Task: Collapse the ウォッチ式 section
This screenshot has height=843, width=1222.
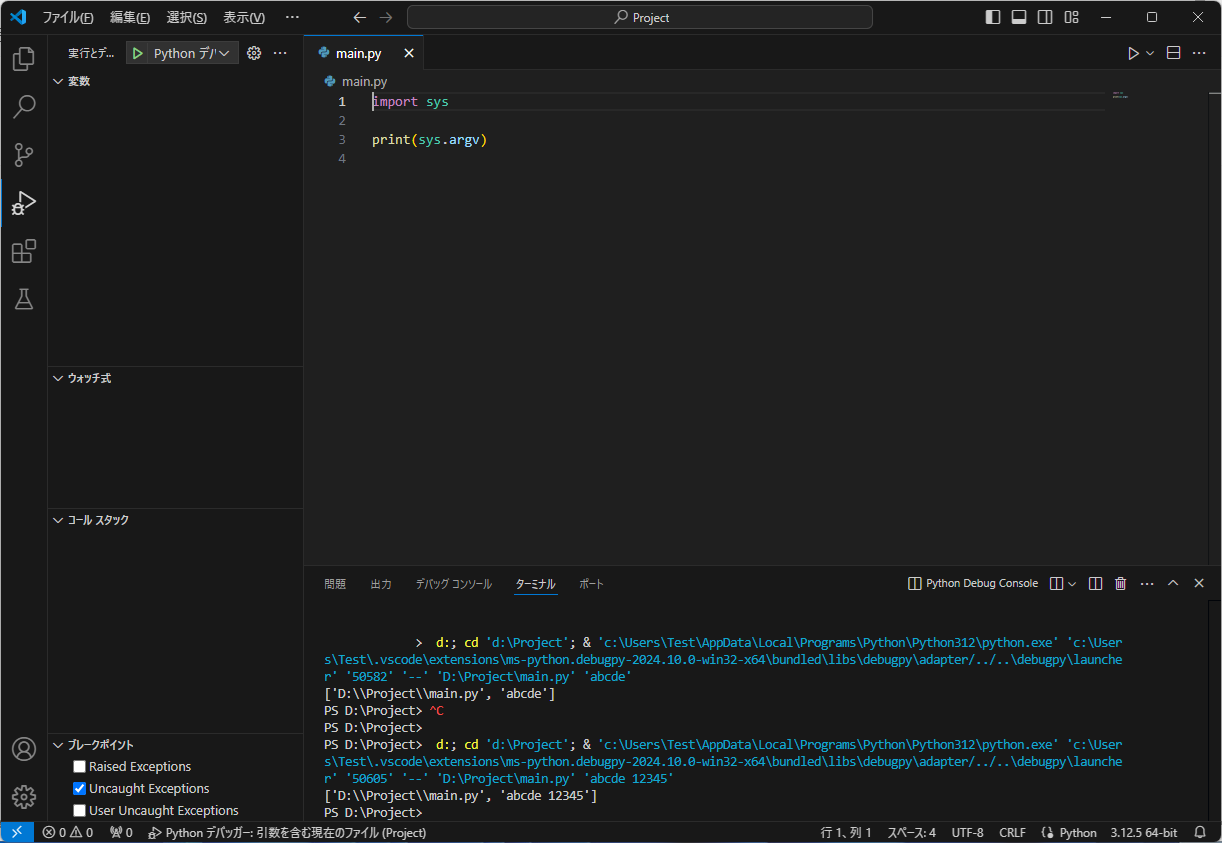Action: click(175, 378)
